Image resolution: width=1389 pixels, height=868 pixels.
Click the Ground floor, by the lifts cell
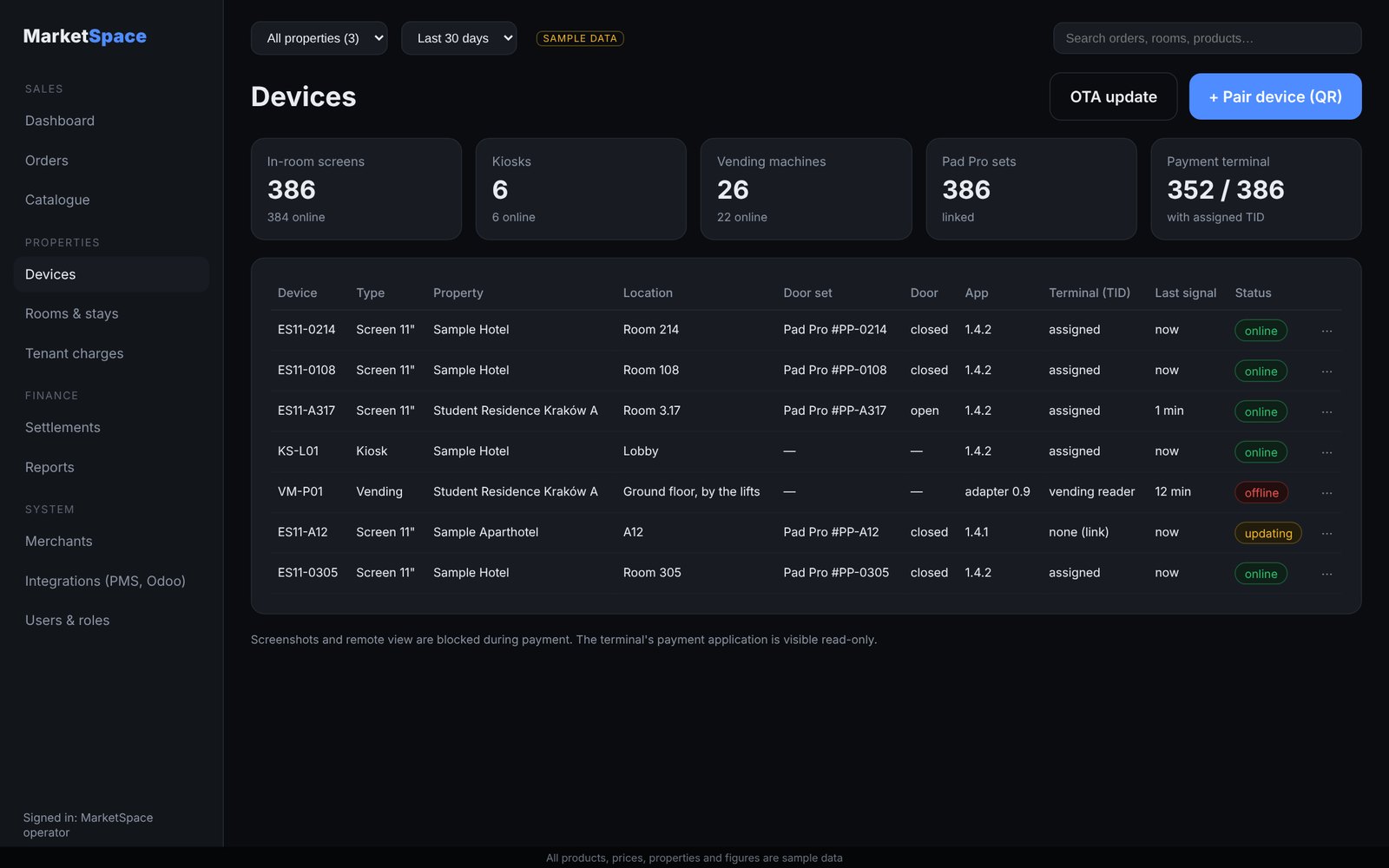point(691,491)
